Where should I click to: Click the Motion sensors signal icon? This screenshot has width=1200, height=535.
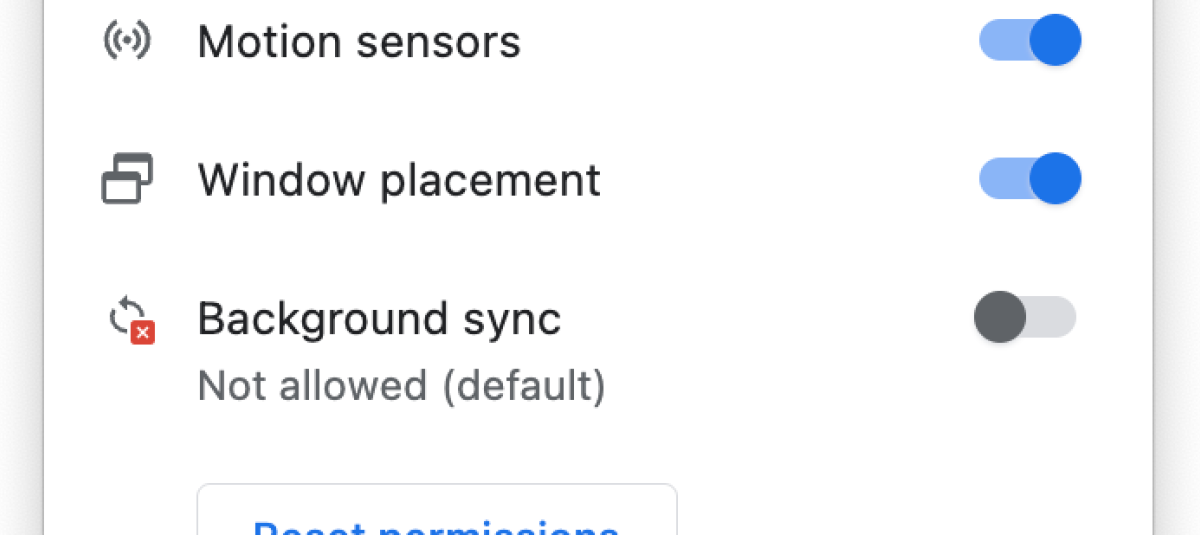[x=127, y=41]
